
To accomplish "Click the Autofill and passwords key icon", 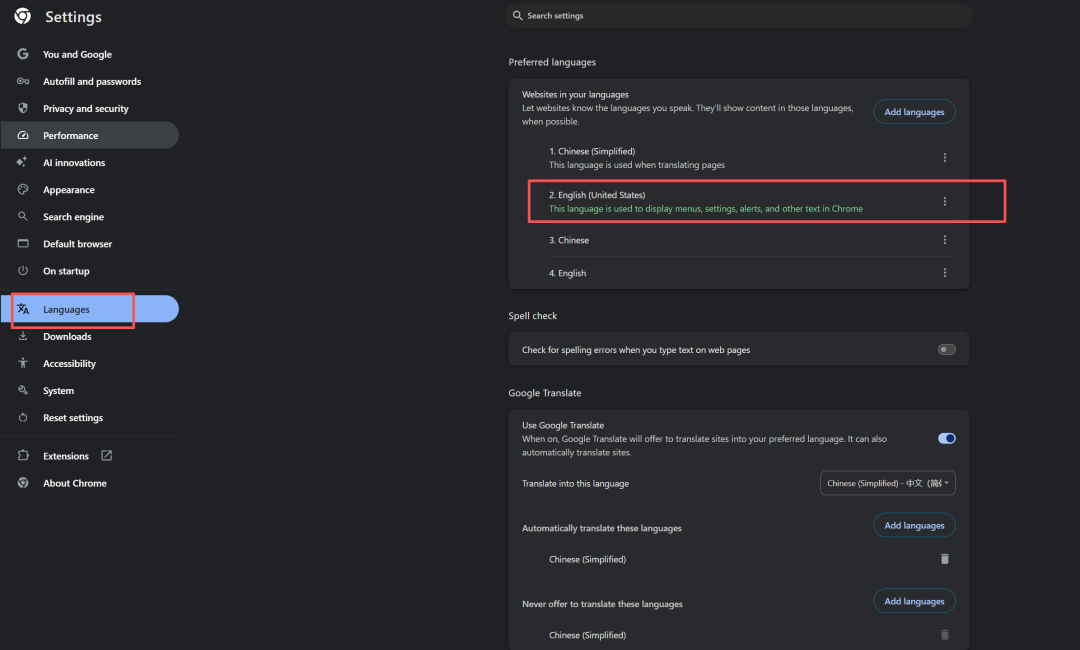I will click(23, 82).
